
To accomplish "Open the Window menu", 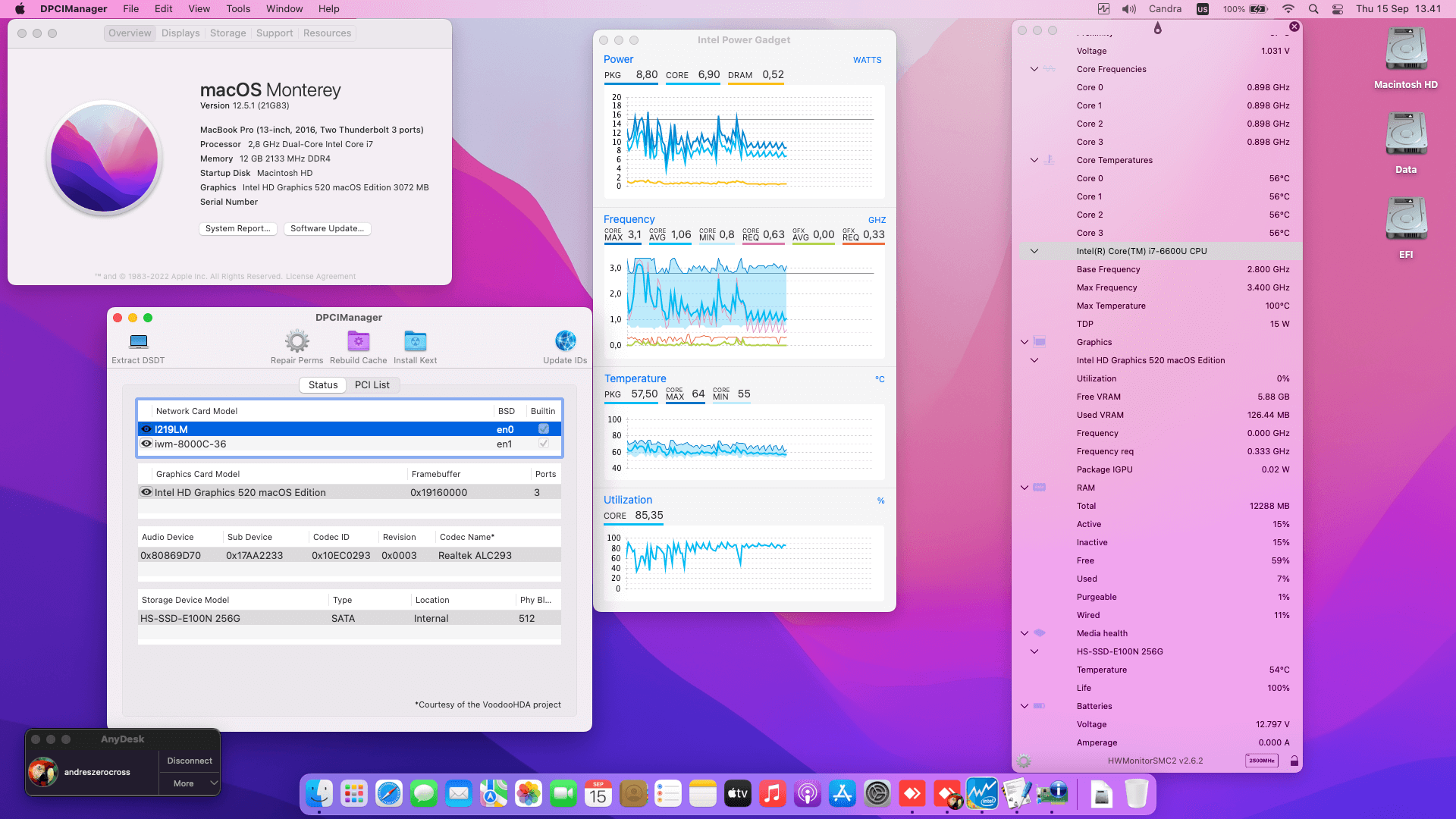I will [x=284, y=9].
